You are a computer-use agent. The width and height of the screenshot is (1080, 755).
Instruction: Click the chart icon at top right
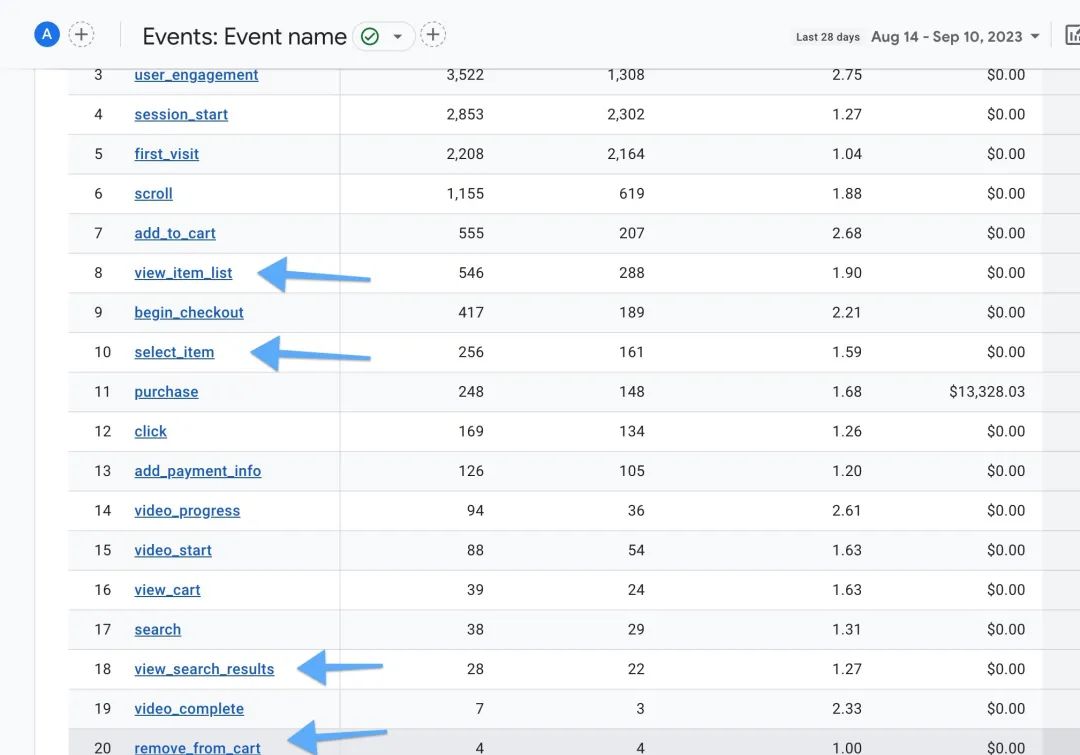pos(1072,35)
